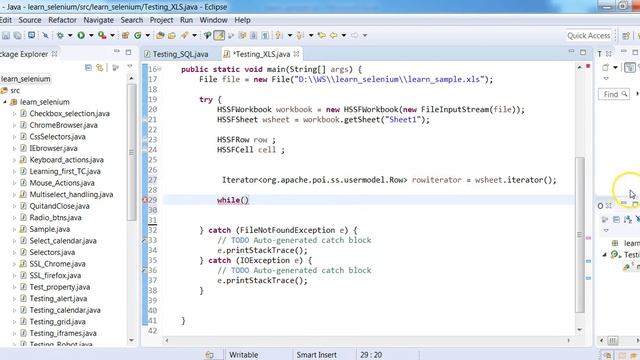Click the Package Explorer vertical scrollbar
This screenshot has height=360, width=640.
[x=131, y=152]
